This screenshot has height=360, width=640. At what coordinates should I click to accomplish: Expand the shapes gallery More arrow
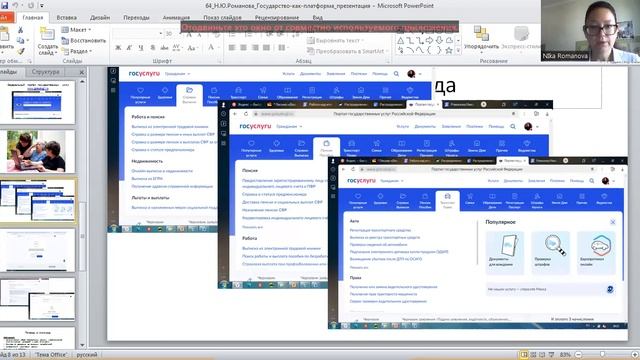pyautogui.click(x=458, y=51)
